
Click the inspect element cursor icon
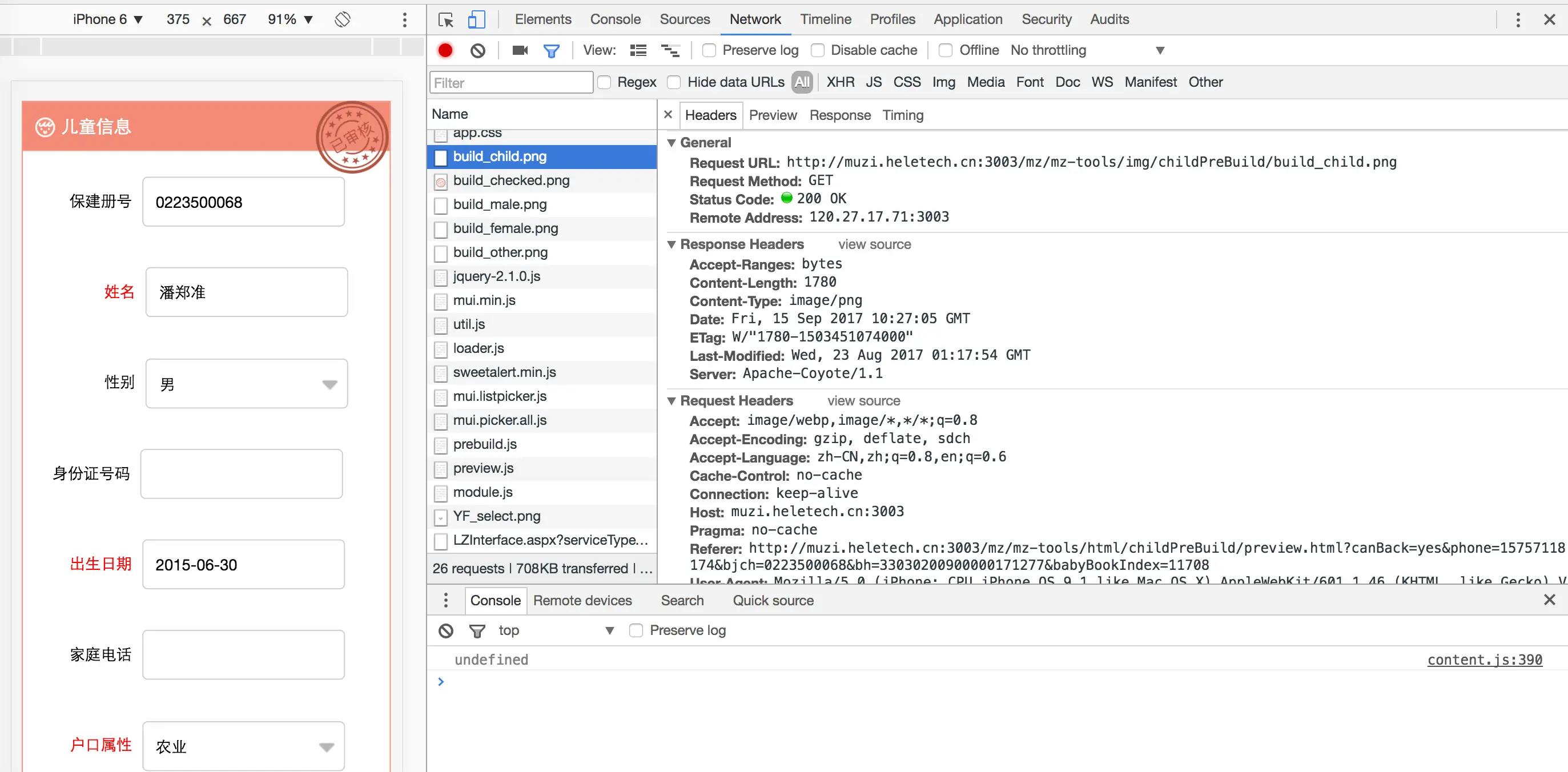[445, 19]
